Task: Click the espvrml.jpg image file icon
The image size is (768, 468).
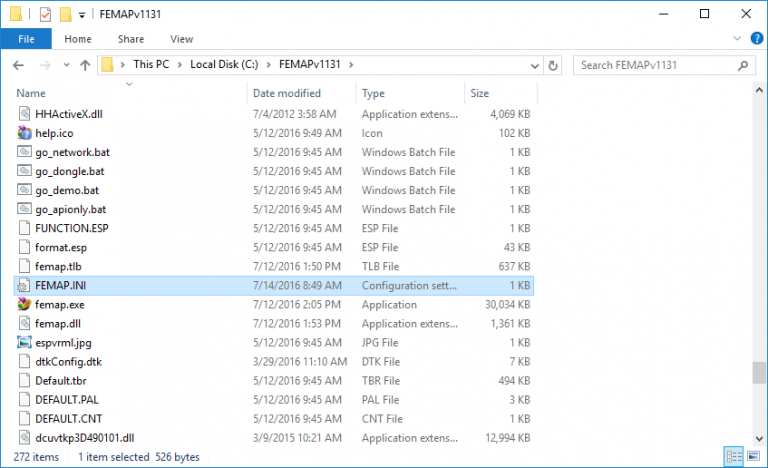Action: (x=26, y=342)
